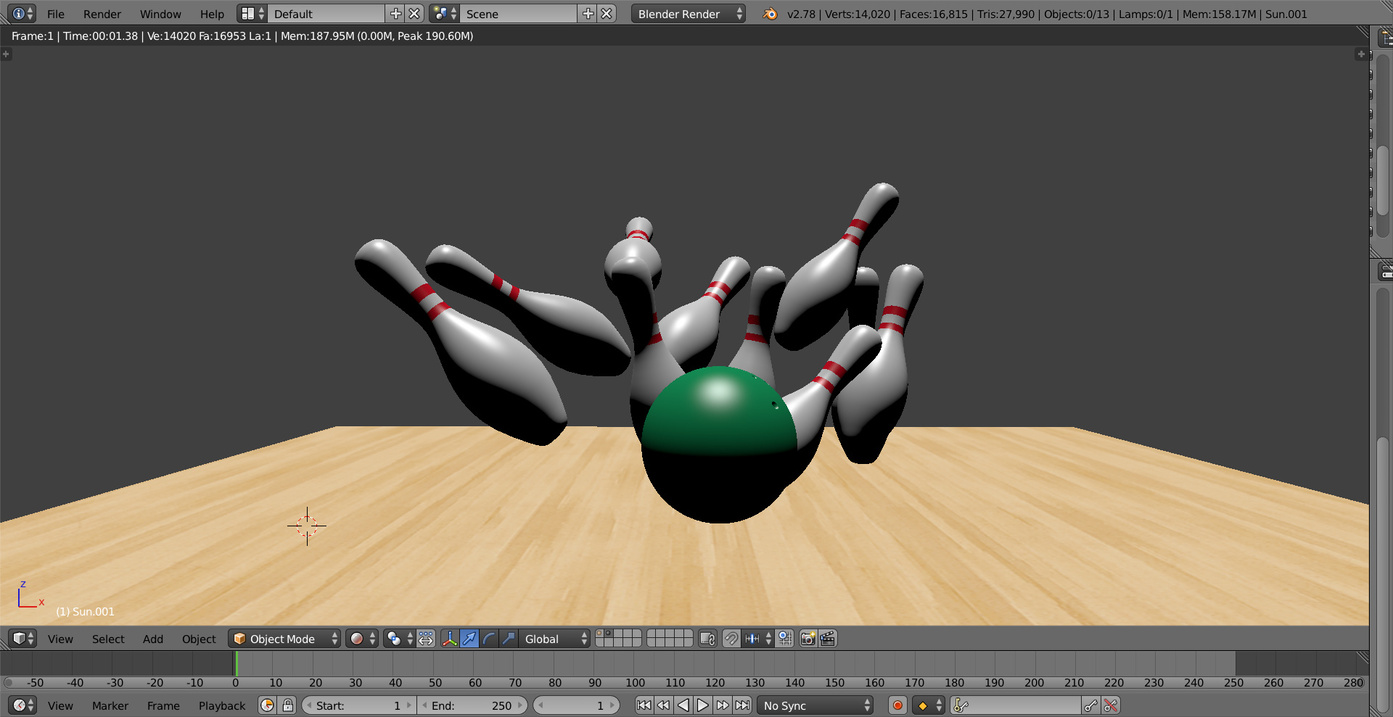Click the delete keyframes icon with red cross
The image size is (1393, 717).
pos(1110,706)
